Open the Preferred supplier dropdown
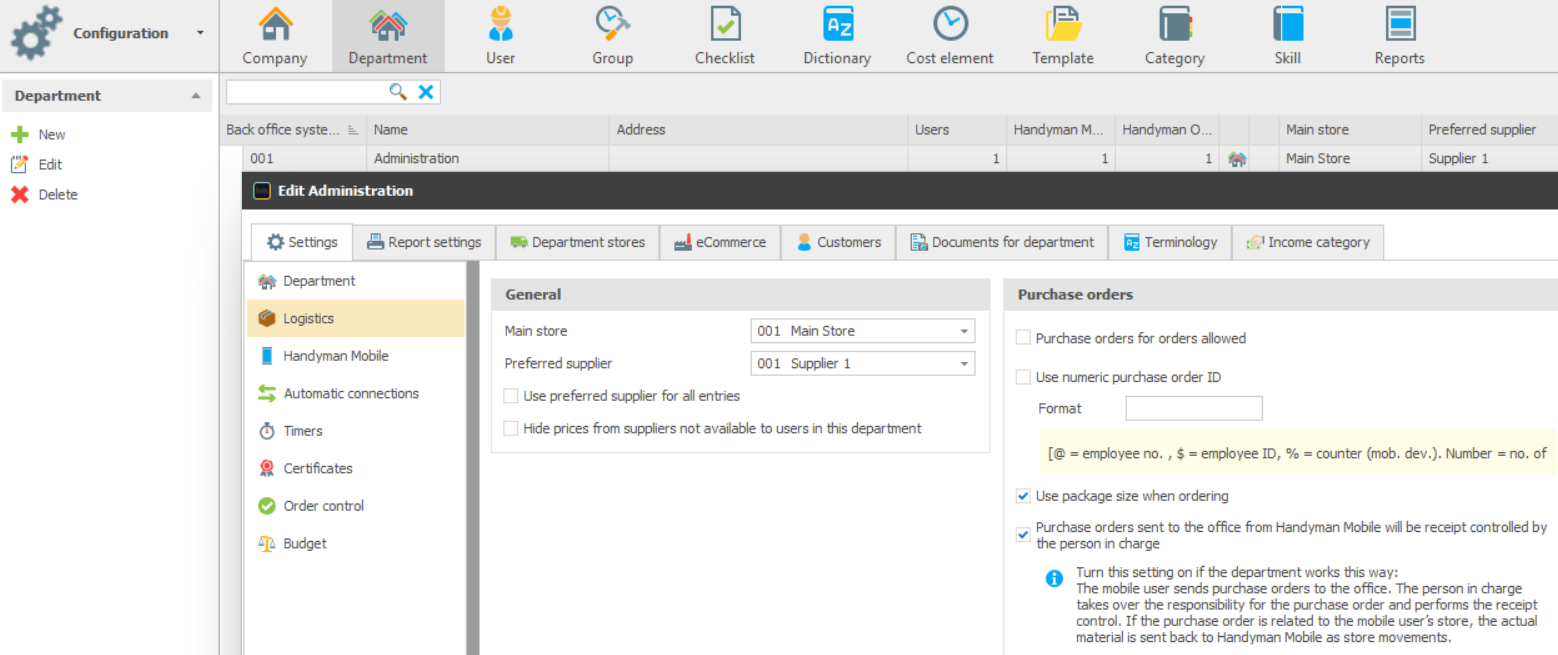Image resolution: width=1558 pixels, height=655 pixels. pos(964,364)
